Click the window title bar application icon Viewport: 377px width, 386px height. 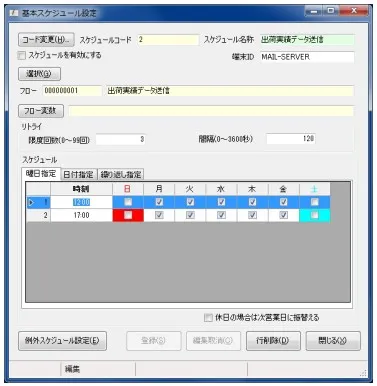coord(14,13)
